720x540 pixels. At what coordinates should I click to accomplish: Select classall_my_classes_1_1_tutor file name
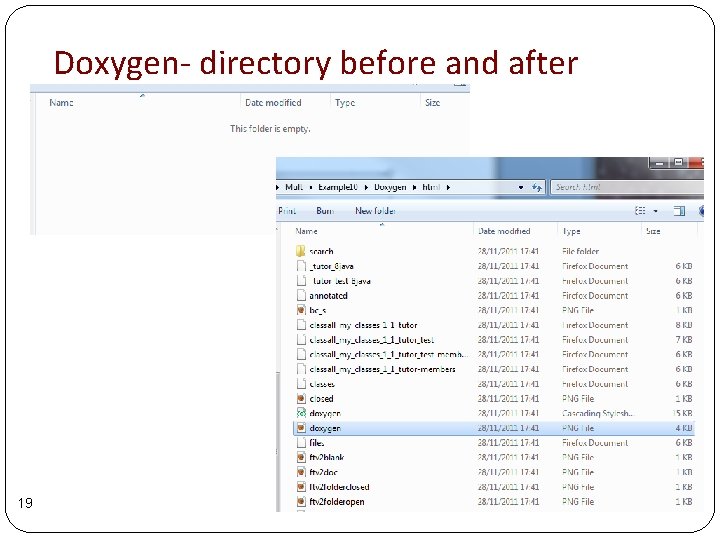tap(363, 325)
